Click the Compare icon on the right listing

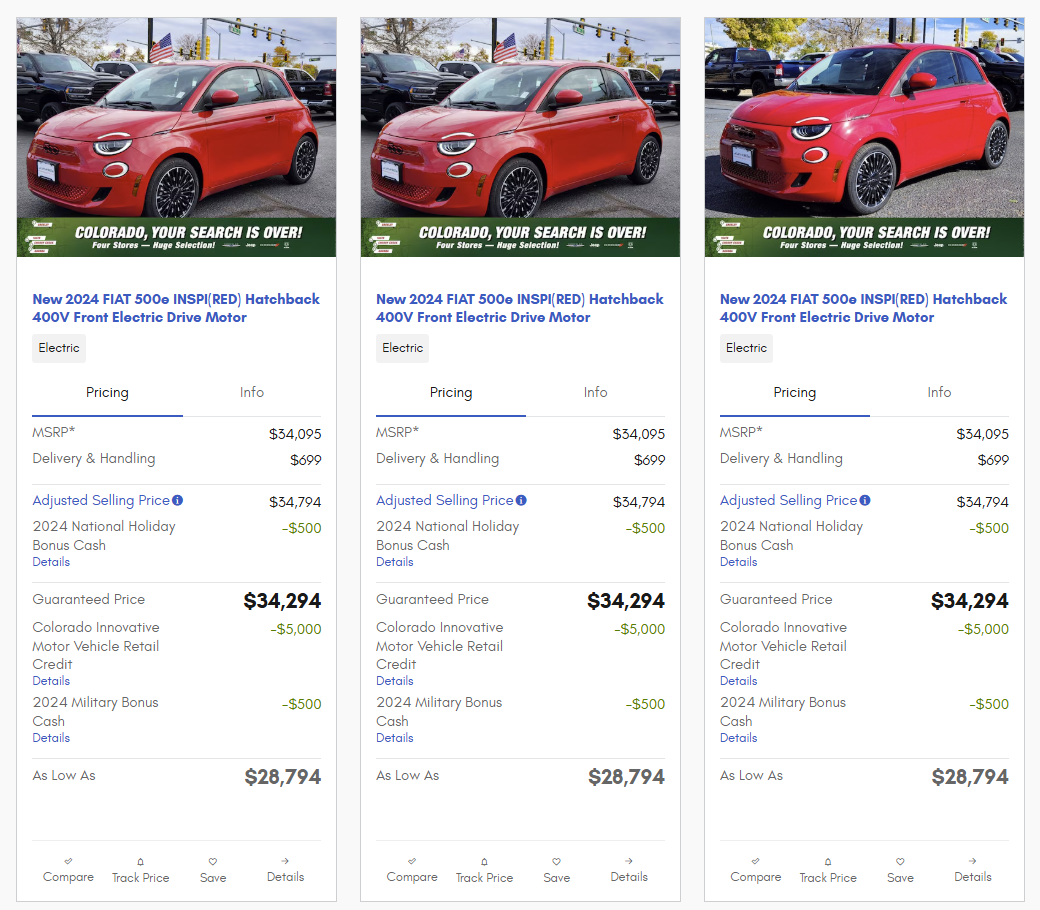pyautogui.click(x=755, y=861)
